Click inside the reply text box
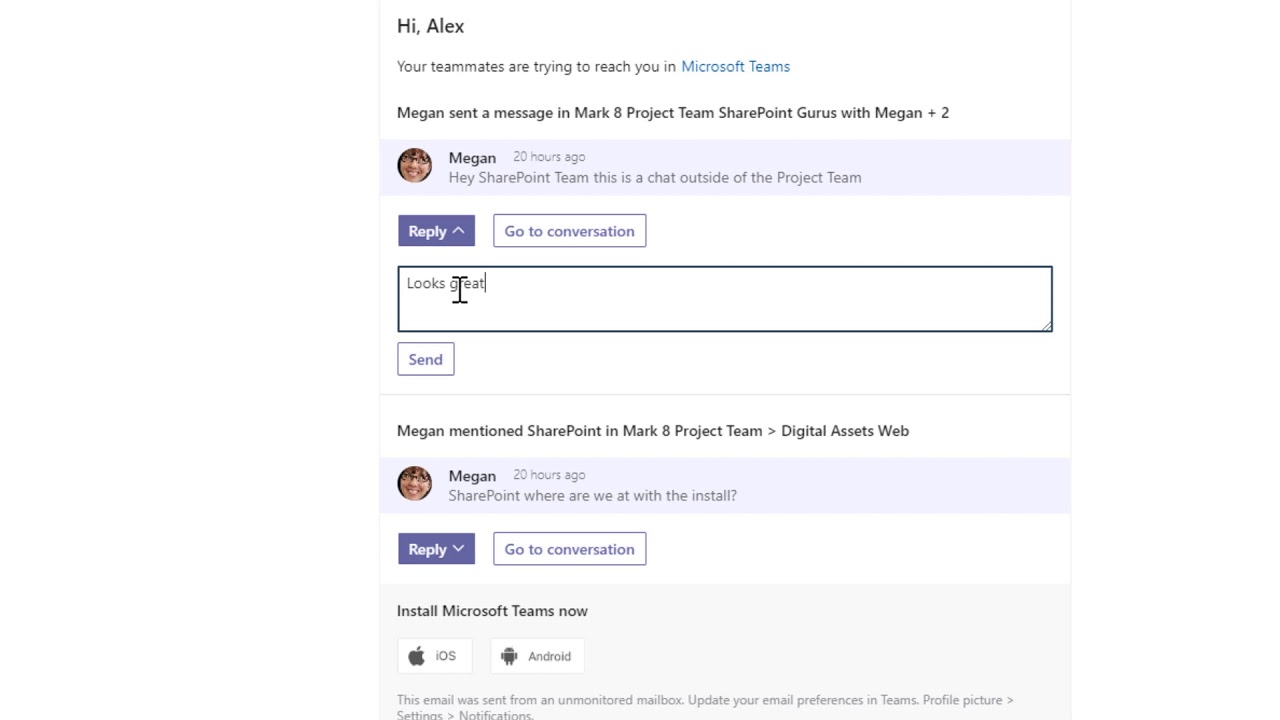 coord(725,299)
